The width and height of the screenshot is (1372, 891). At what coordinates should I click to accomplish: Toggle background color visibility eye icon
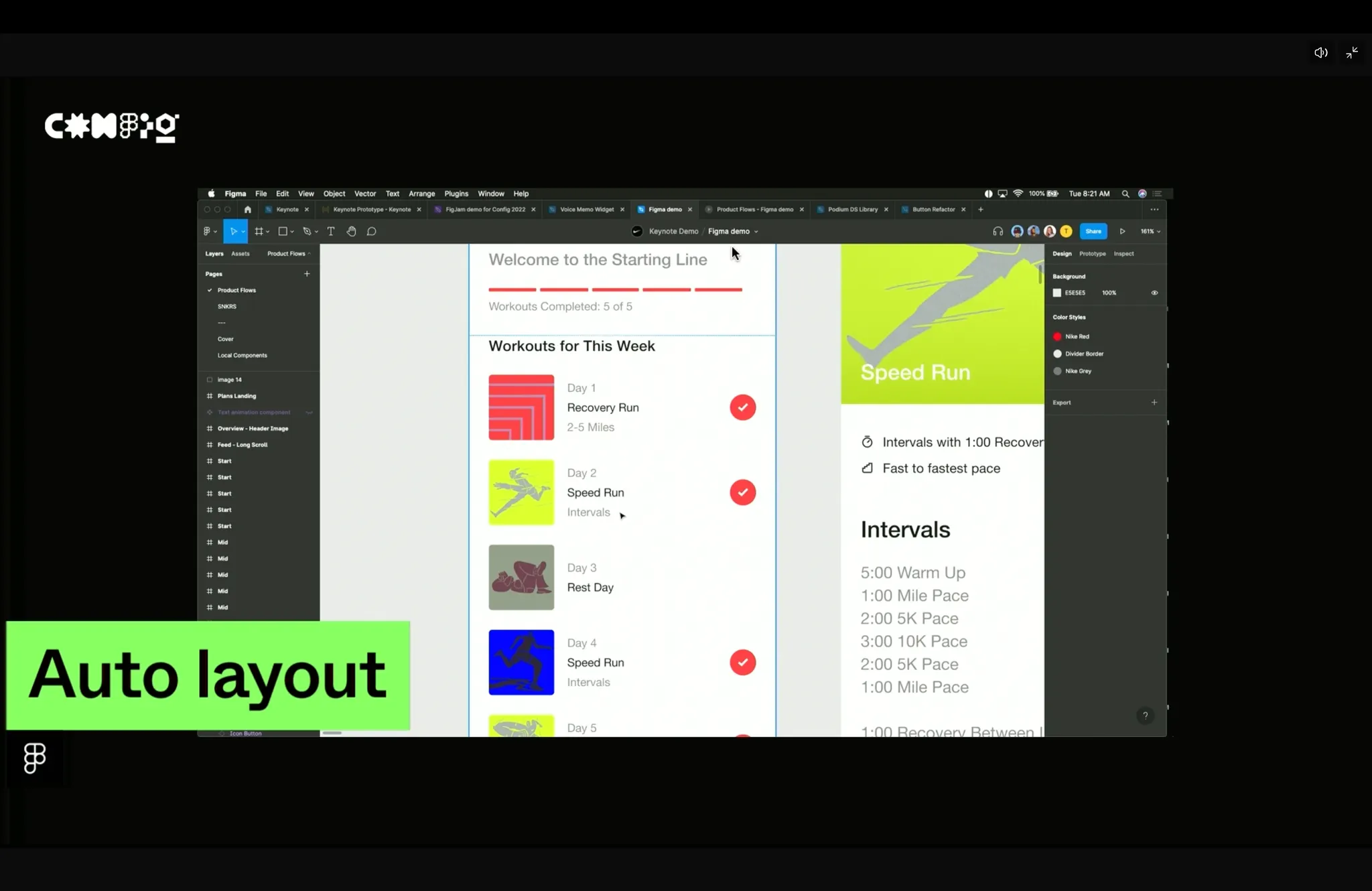click(x=1154, y=293)
